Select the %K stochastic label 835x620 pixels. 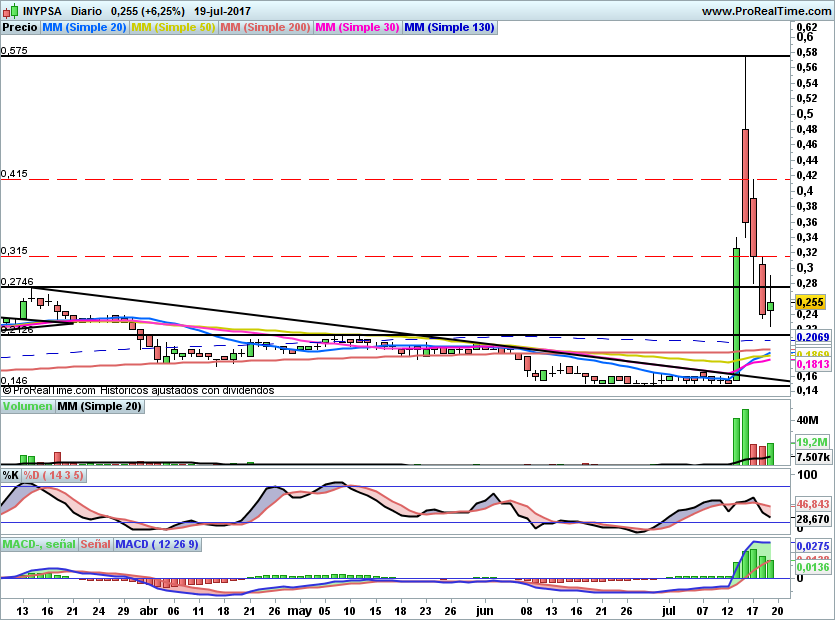point(11,475)
